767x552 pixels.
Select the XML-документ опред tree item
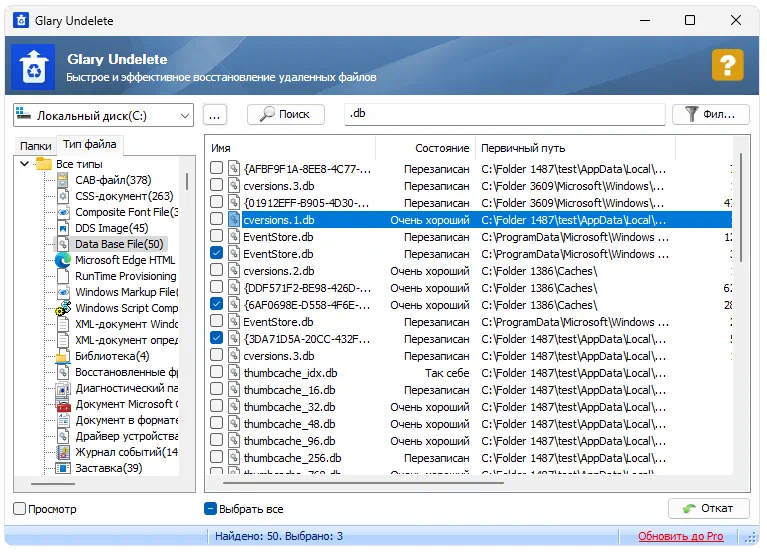coord(126,340)
